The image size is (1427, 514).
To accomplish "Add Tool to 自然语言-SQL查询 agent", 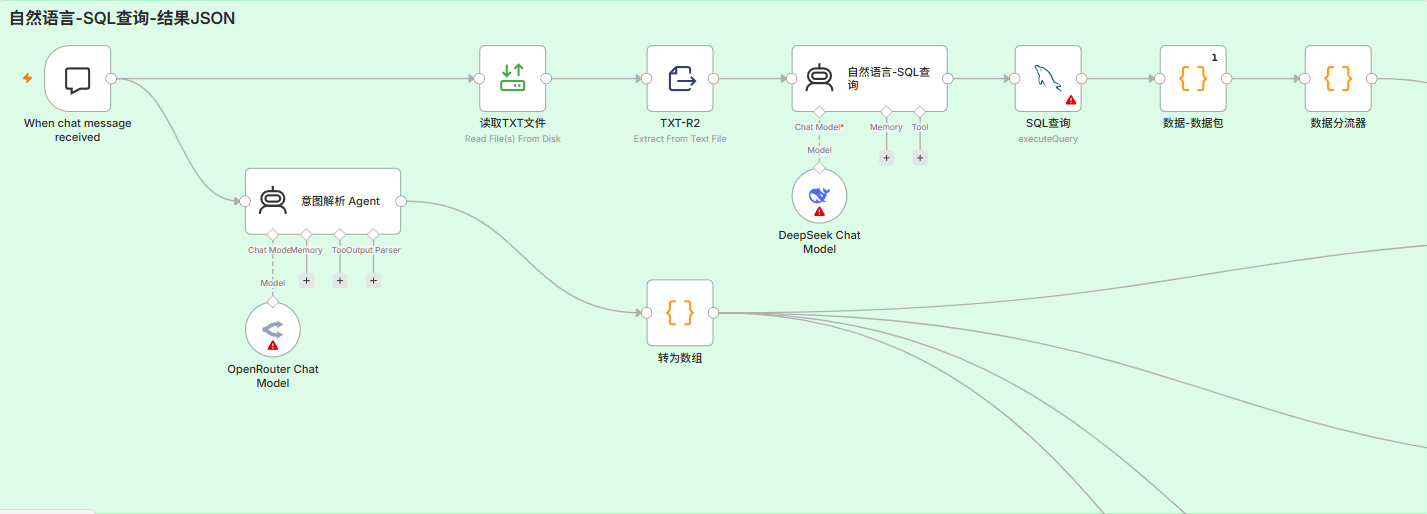I will 920,157.
